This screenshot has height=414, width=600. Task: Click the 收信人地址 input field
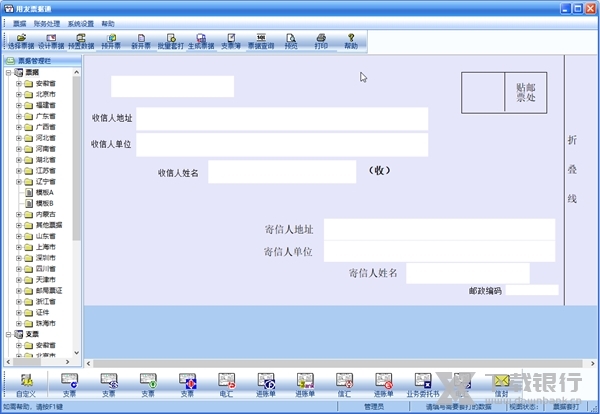click(x=282, y=119)
